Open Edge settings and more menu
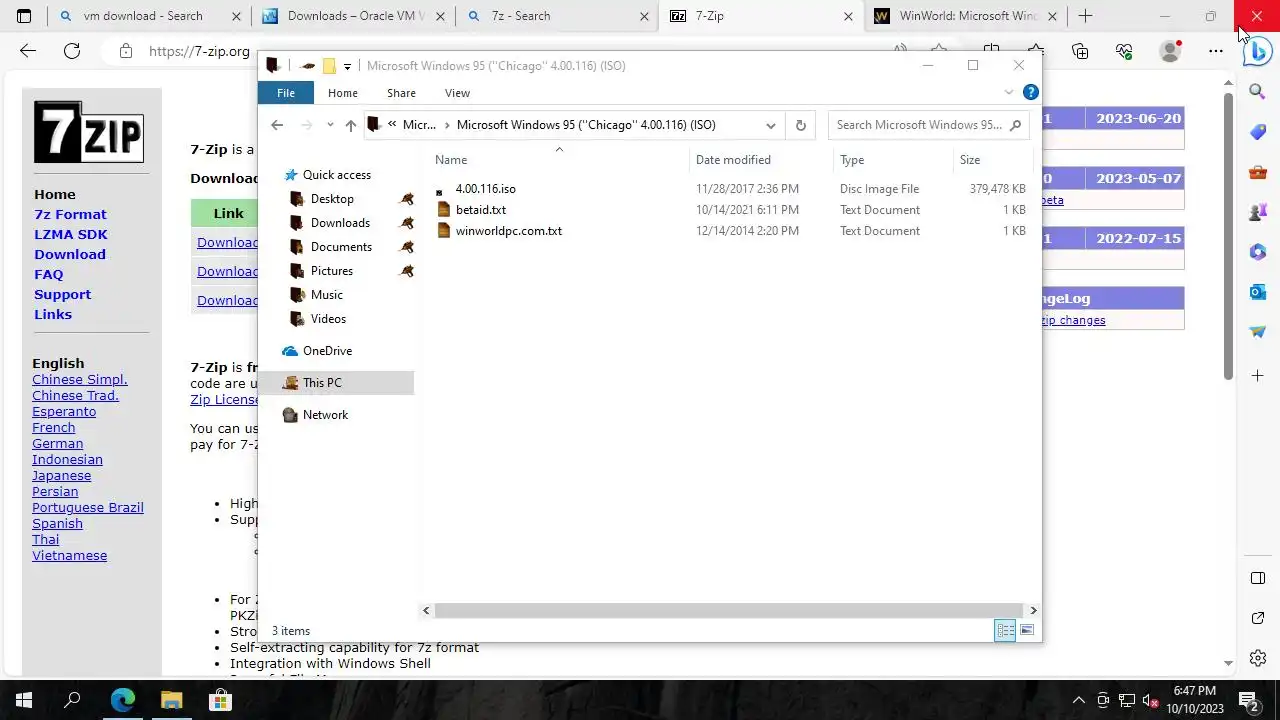This screenshot has height=720, width=1280. [x=1215, y=51]
